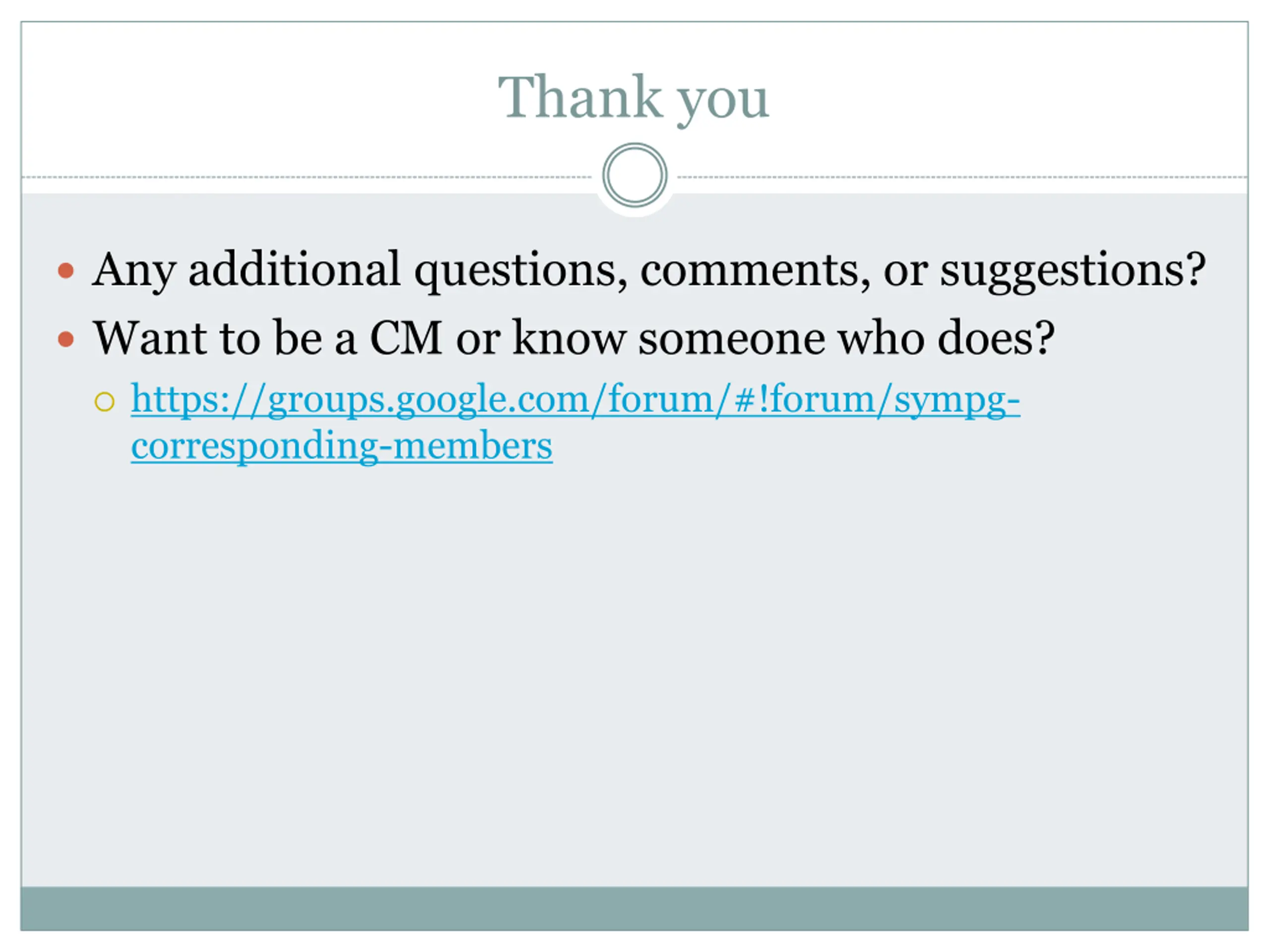The image size is (1270, 952).
Task: Click the word 'does?' ending second bullet
Action: tap(996, 339)
